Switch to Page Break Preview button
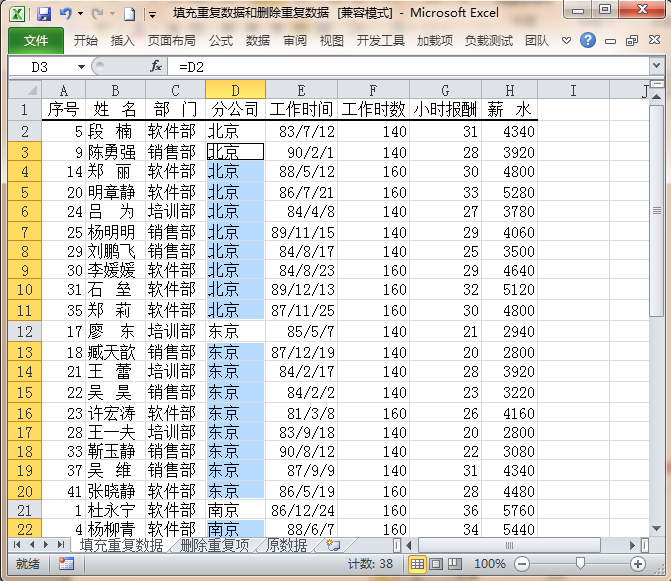Image resolution: width=671 pixels, height=581 pixels. 454,564
